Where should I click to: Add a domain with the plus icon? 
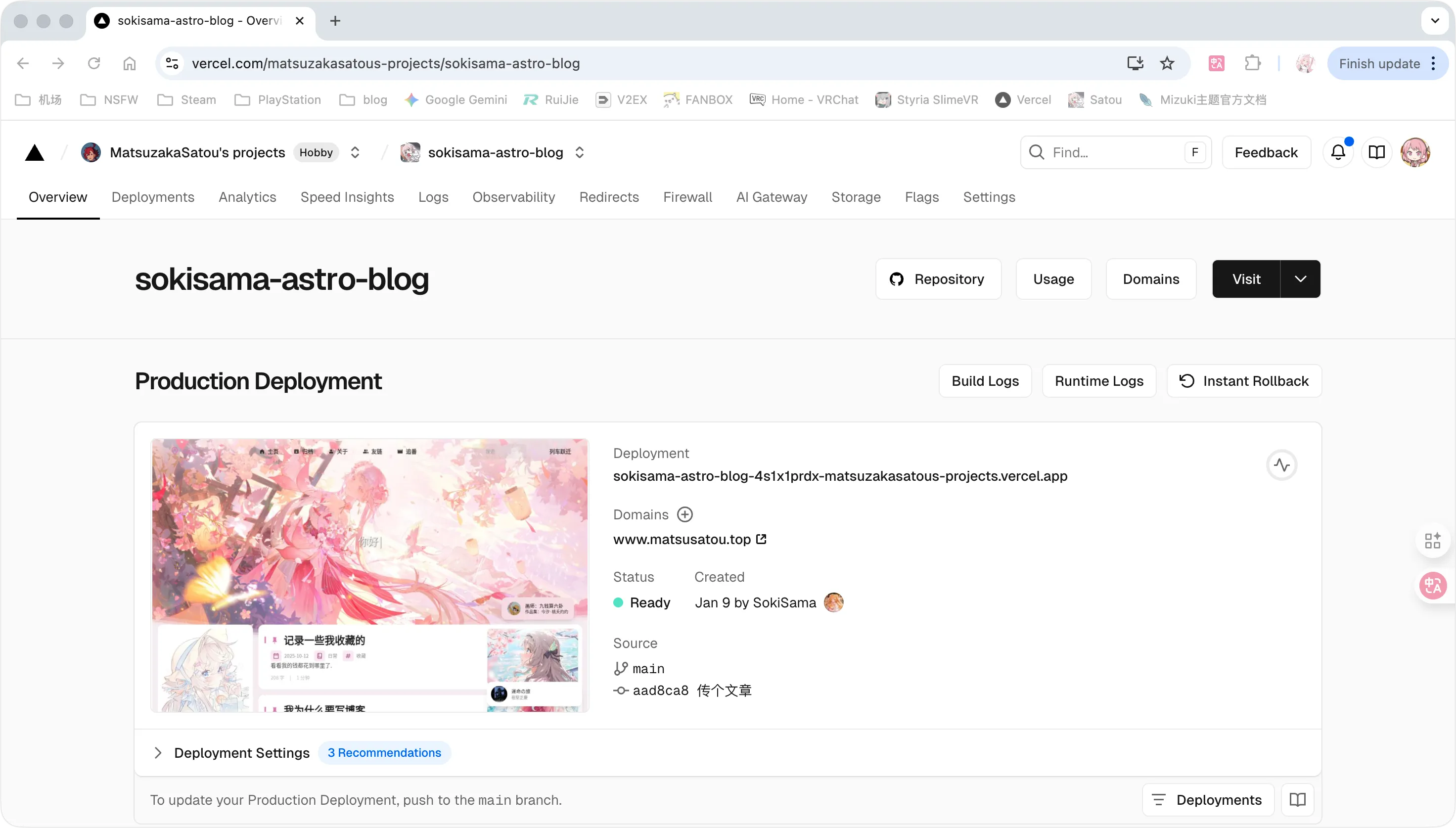684,515
